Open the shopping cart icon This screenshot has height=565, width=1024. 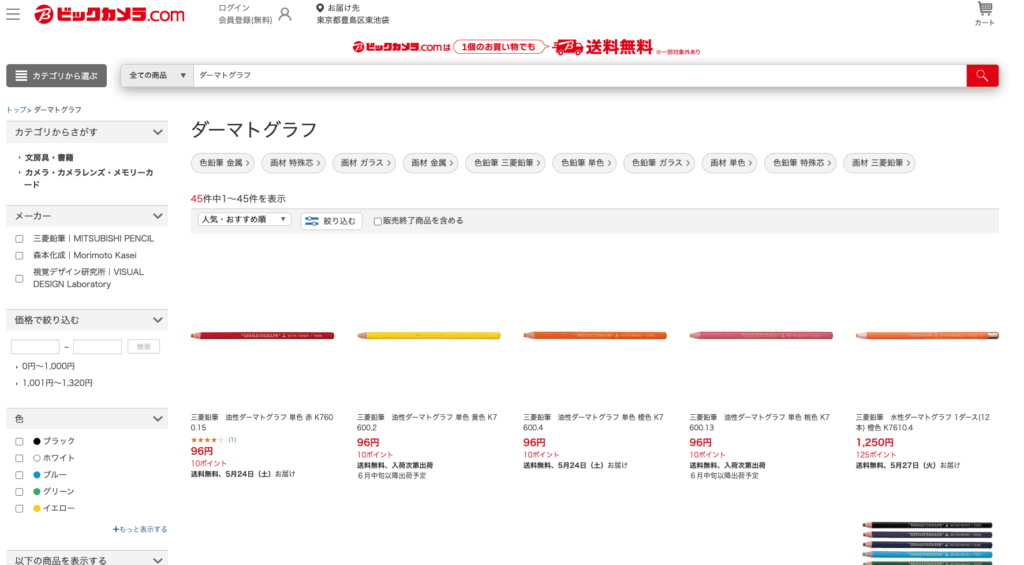[984, 9]
